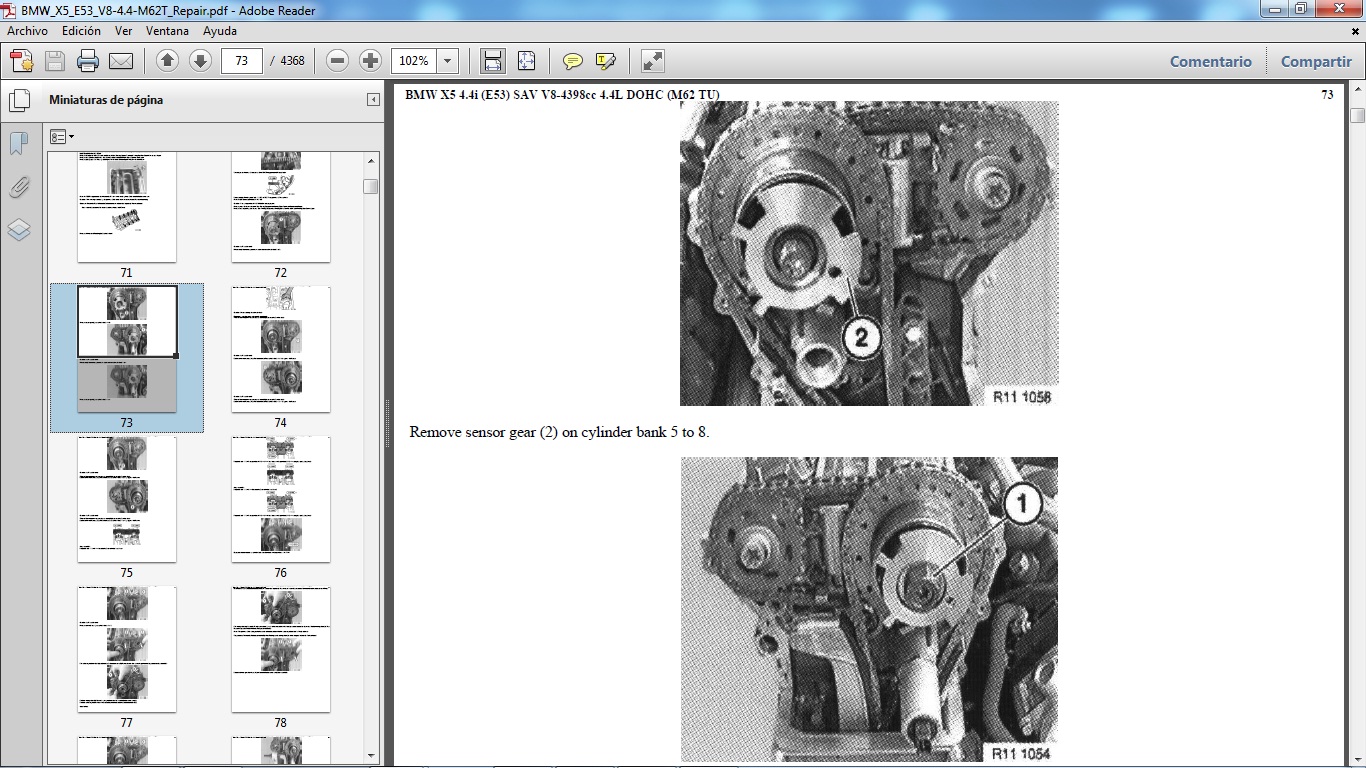Open the attachments paperclip panel

pos(18,187)
